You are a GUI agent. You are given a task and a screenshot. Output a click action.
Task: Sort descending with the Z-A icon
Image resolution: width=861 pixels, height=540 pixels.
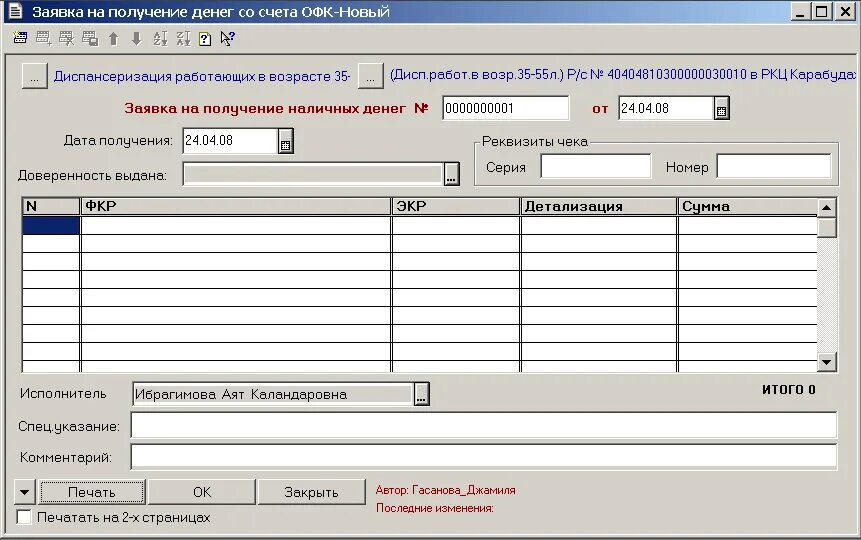pos(183,38)
